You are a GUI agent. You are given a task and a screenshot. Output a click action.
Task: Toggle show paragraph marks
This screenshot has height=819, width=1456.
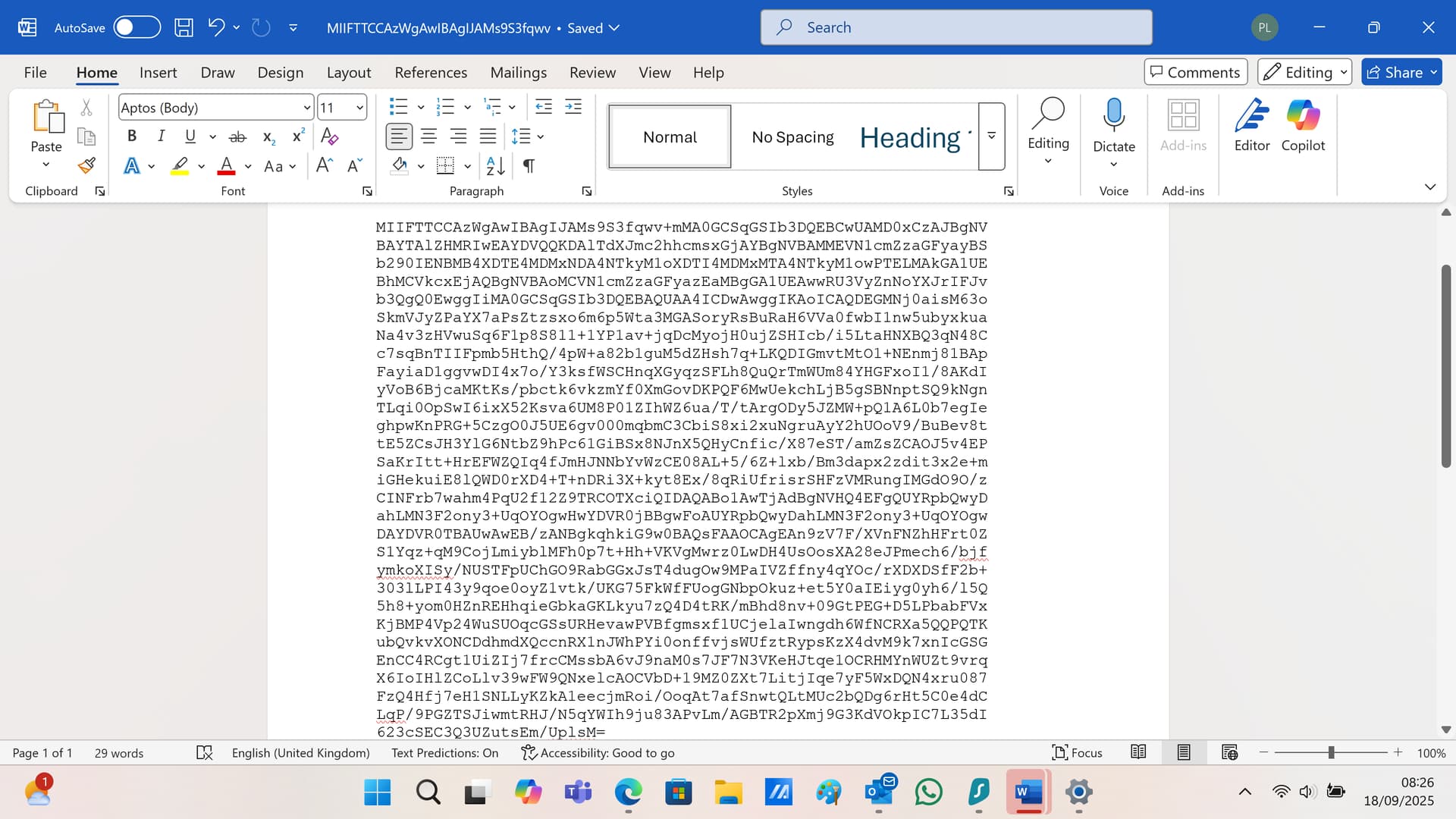tap(529, 165)
